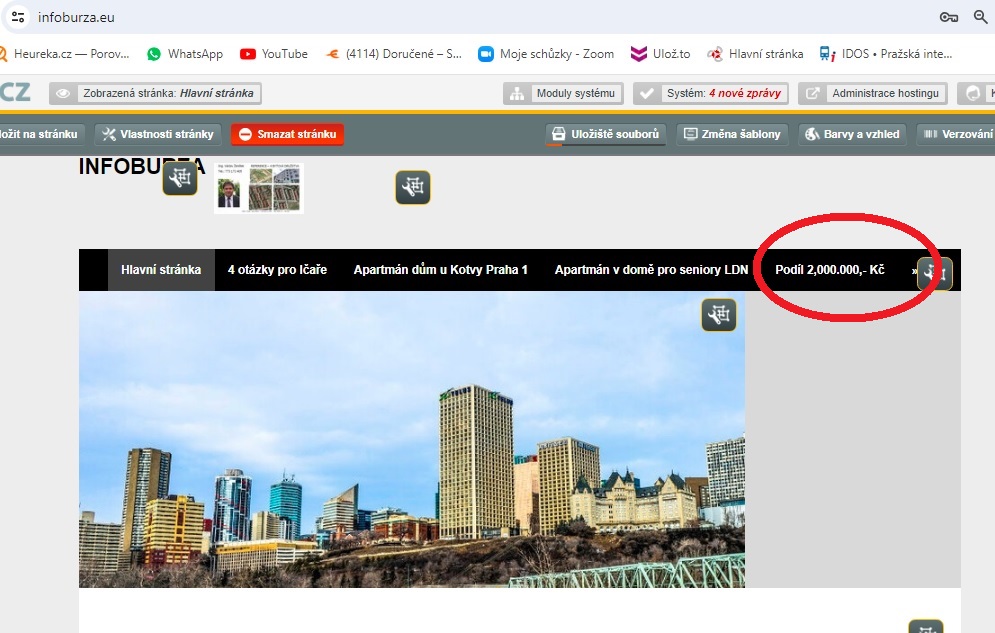Click the edit icon on the navigation menu
The height and width of the screenshot is (633, 995).
point(934,273)
